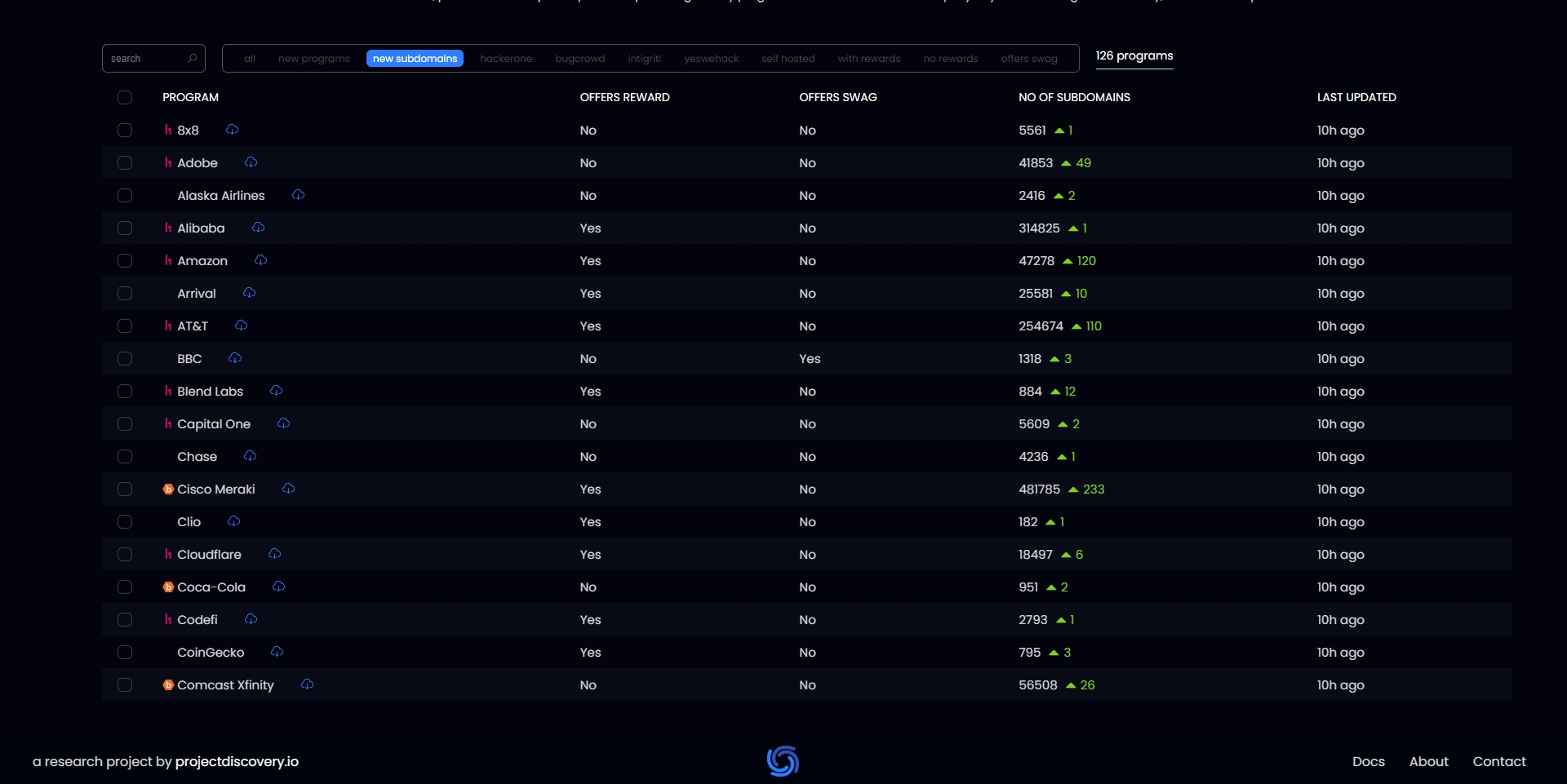
Task: Click the '126 programs' count label
Action: click(x=1134, y=55)
